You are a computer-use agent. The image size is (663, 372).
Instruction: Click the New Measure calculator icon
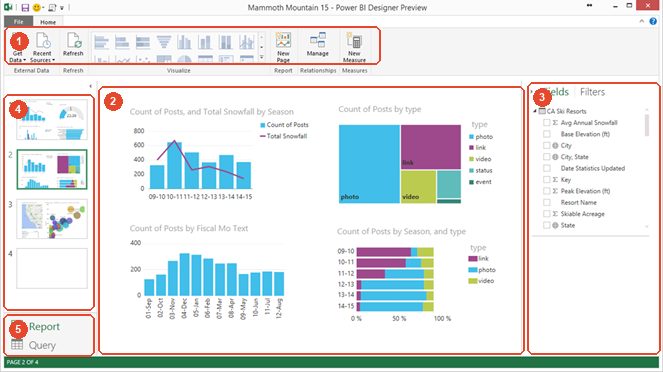point(354,41)
